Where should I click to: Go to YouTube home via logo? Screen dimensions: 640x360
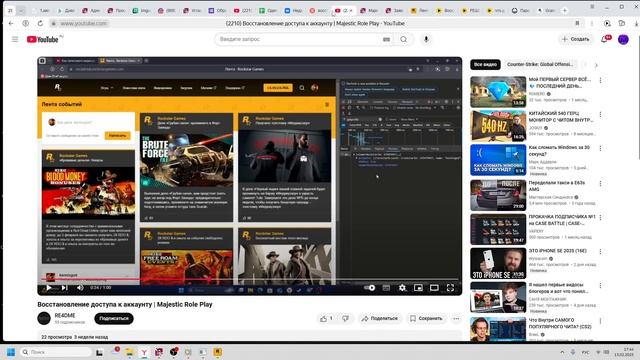click(42, 39)
